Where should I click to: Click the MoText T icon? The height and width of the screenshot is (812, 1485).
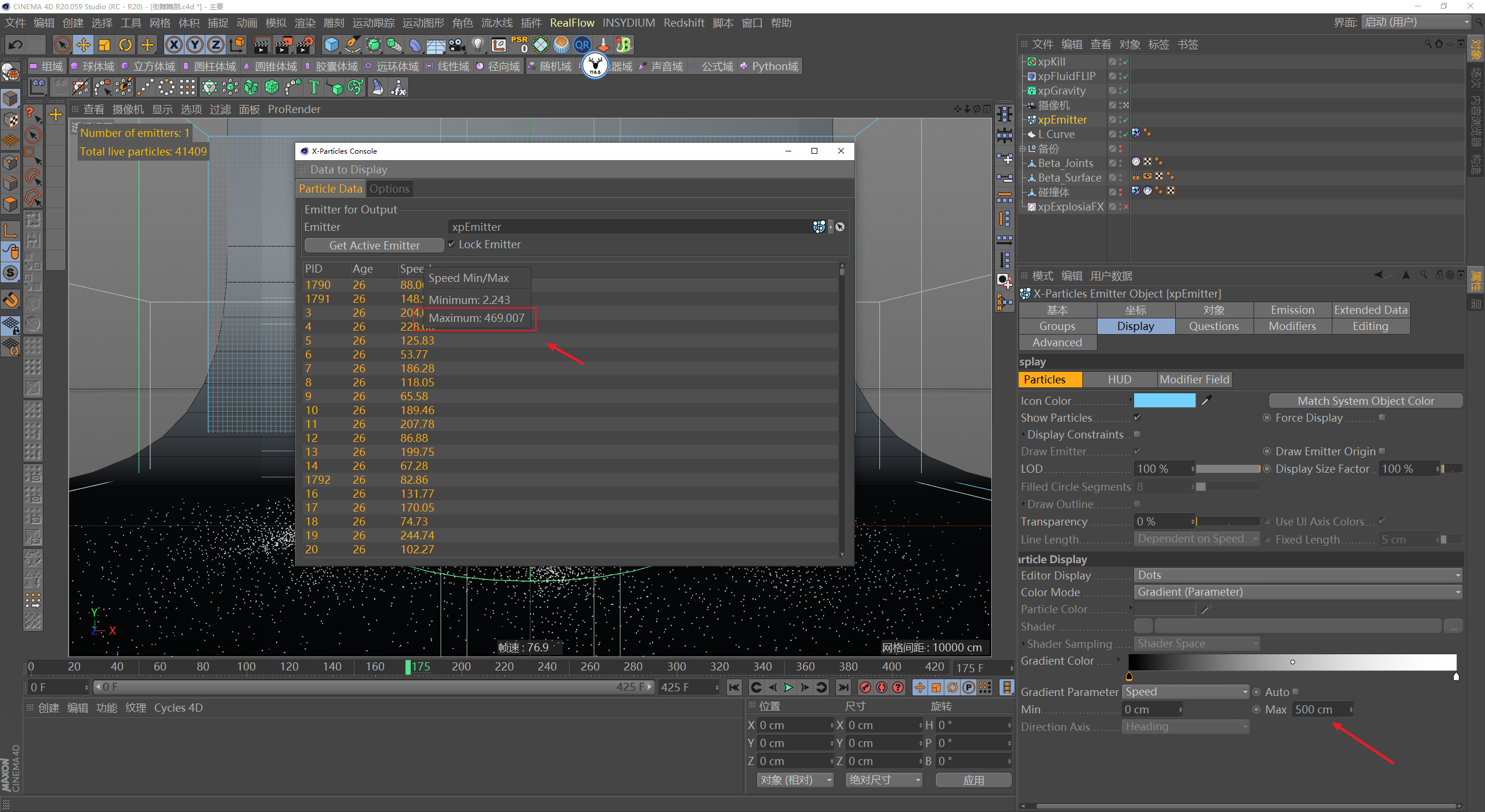(314, 88)
